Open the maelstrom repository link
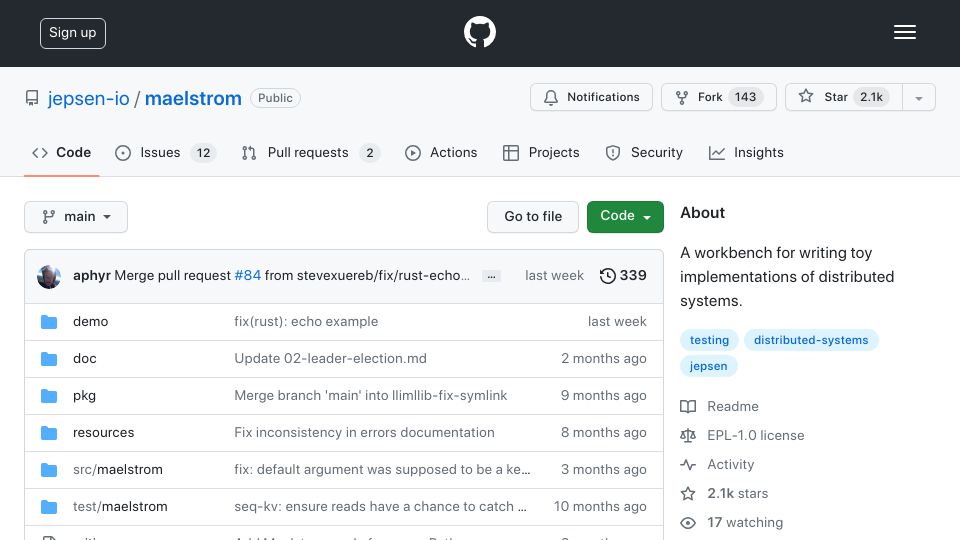Viewport: 960px width, 540px height. pyautogui.click(x=193, y=98)
